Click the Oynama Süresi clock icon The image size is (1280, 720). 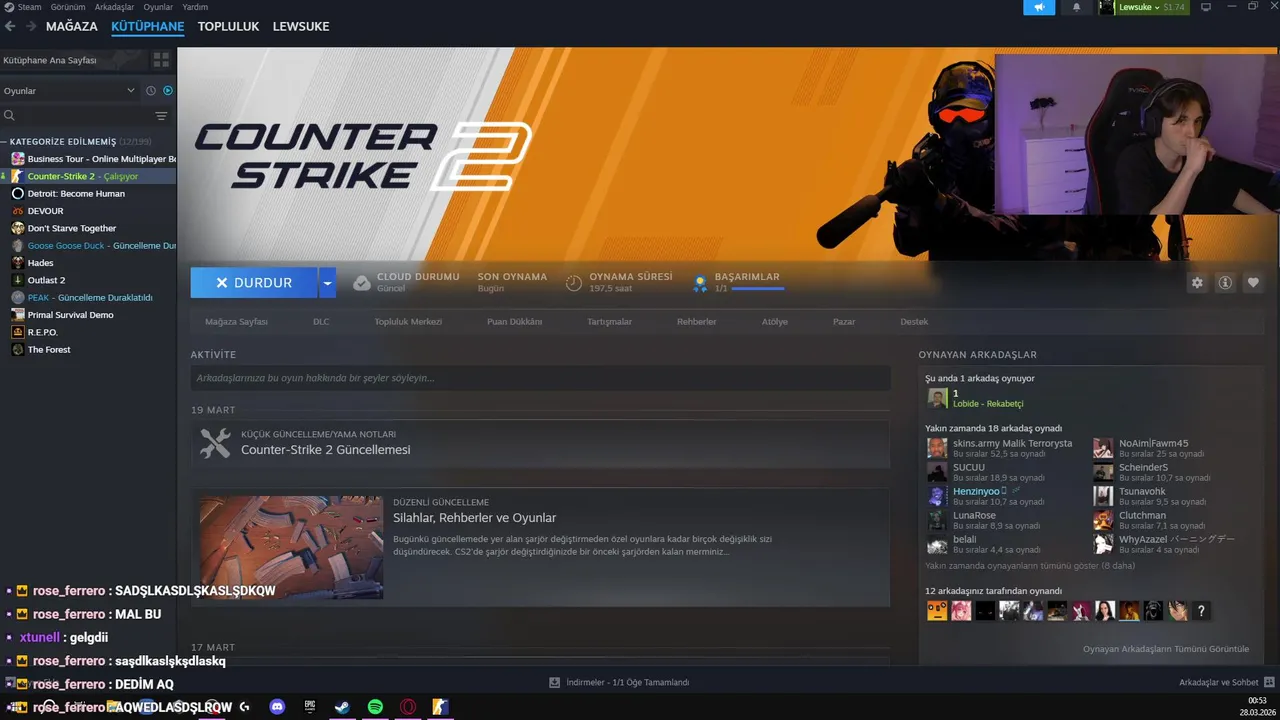(573, 283)
